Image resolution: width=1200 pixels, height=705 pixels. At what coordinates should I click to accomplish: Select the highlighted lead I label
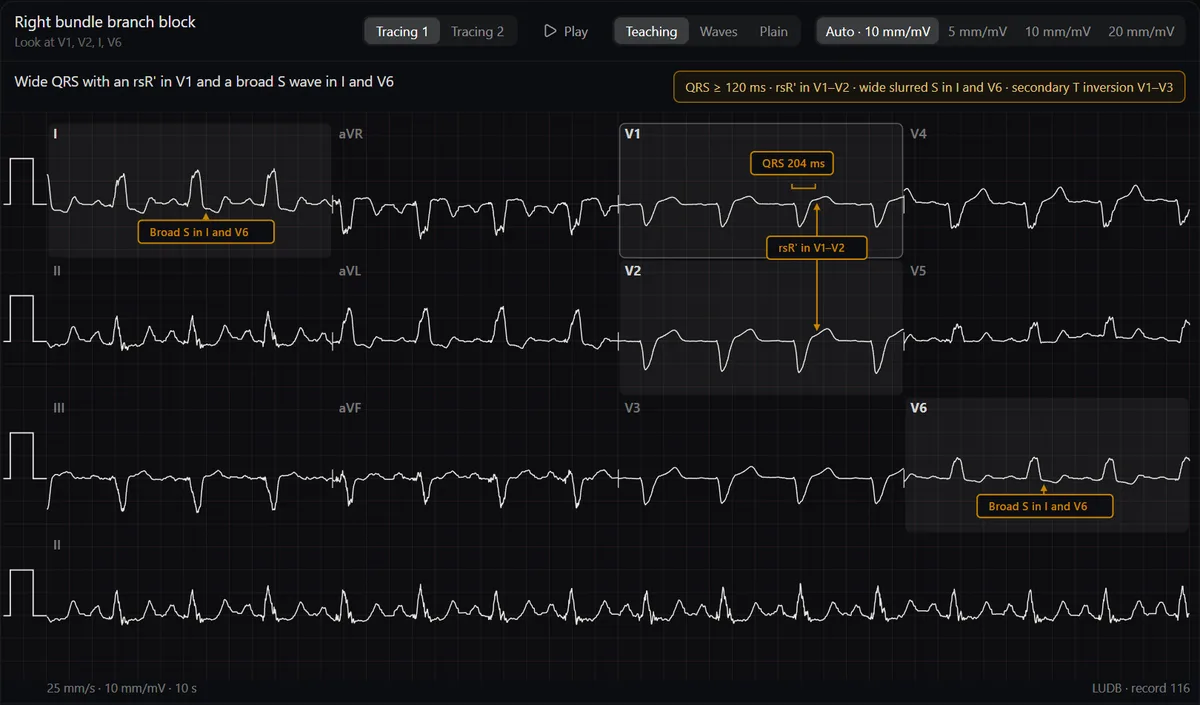pyautogui.click(x=55, y=133)
